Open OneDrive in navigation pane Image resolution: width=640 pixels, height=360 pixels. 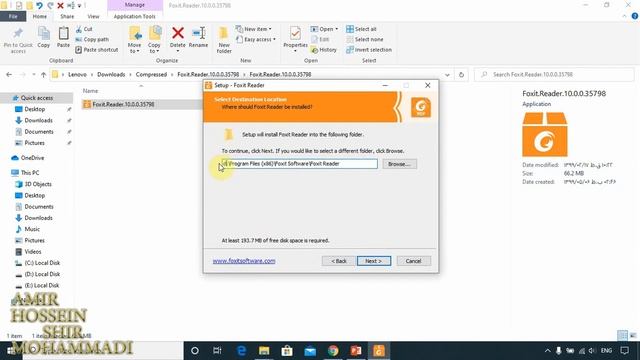32,158
